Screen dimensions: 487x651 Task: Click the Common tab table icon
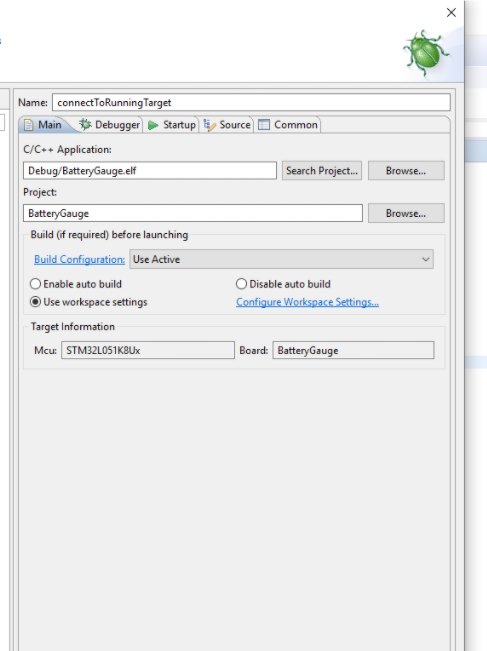pyautogui.click(x=264, y=125)
